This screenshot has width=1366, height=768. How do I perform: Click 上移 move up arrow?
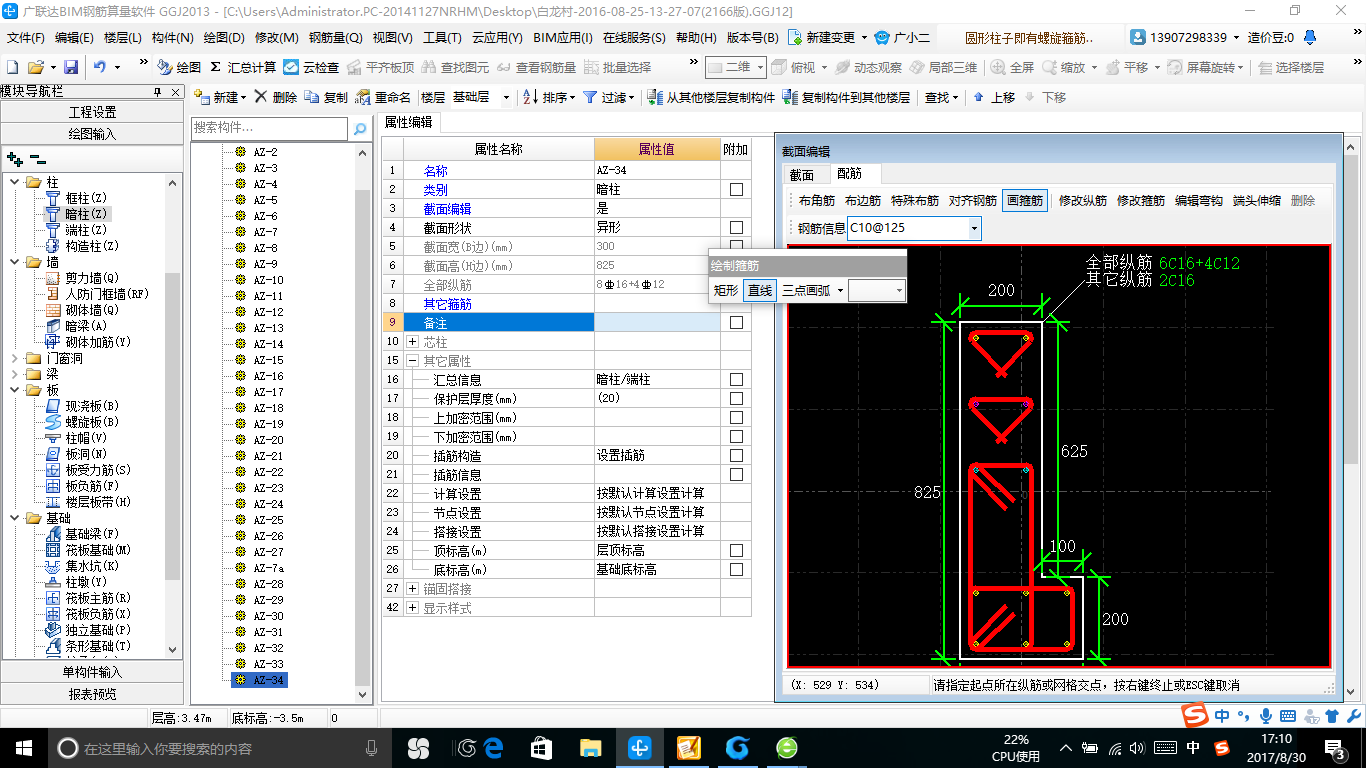[x=993, y=97]
